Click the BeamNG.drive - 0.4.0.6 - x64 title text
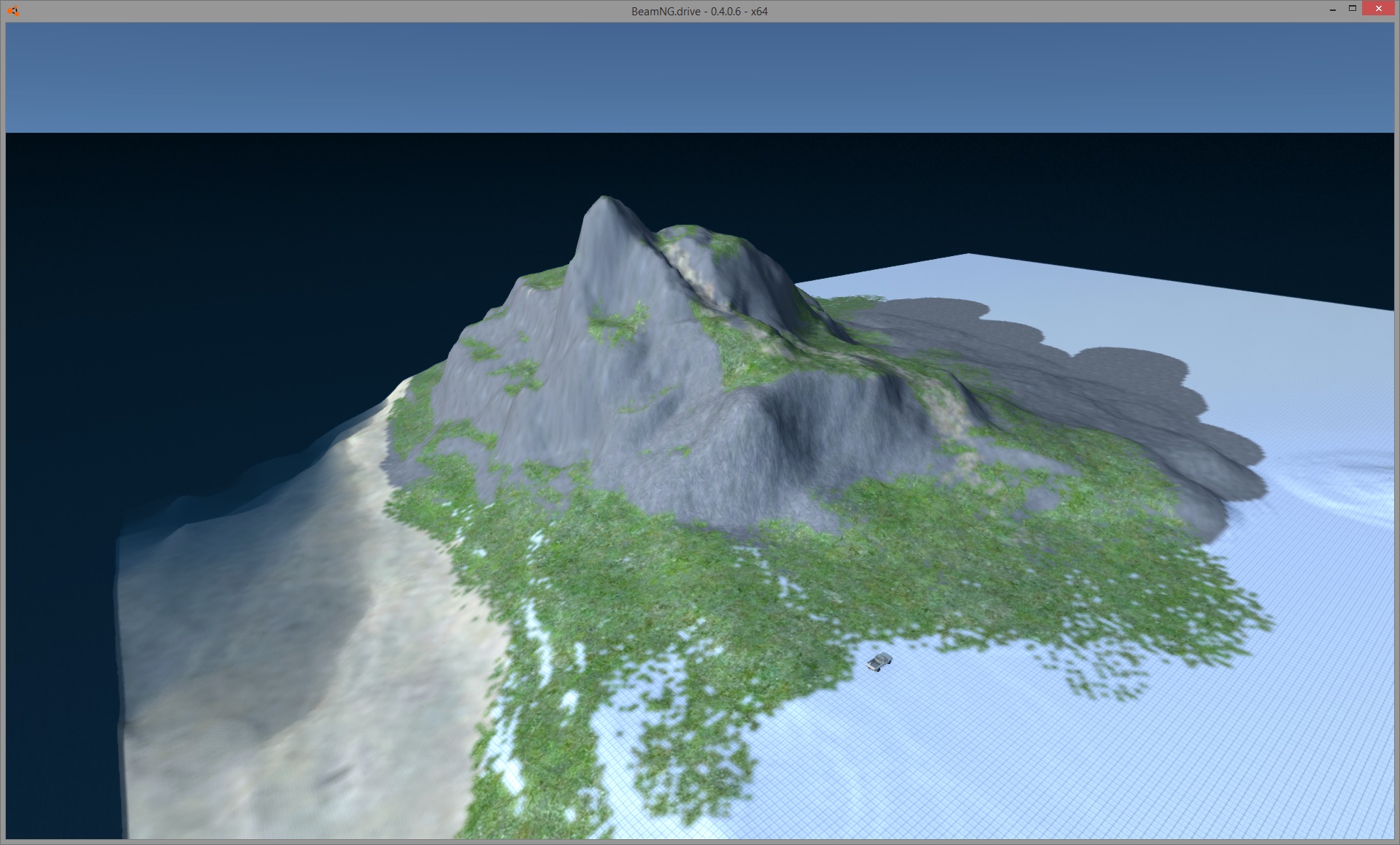The height and width of the screenshot is (845, 1400). coord(699,11)
